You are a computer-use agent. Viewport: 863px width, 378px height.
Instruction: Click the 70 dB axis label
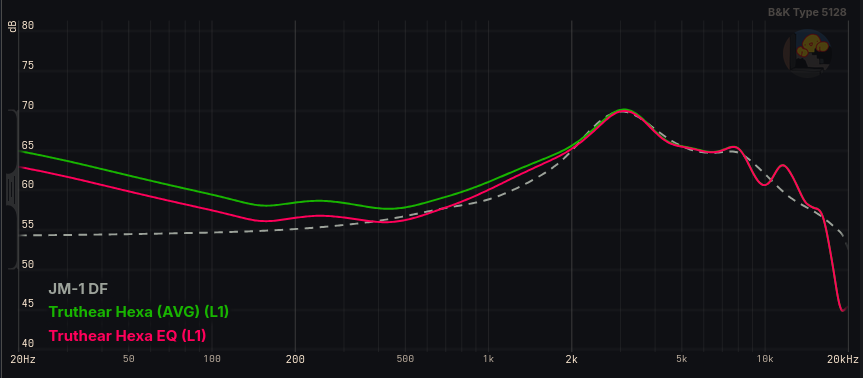tap(28, 105)
